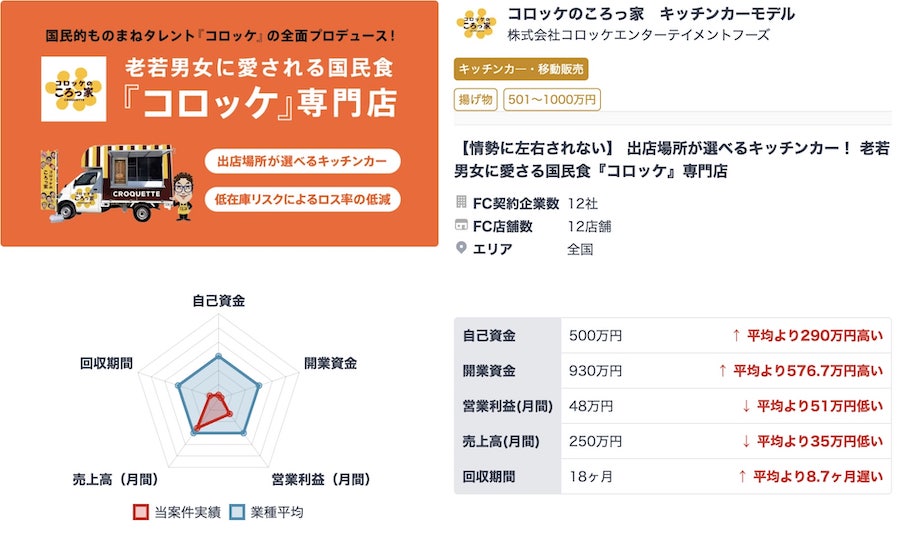Click the white logo square in orange banner
900x543 pixels.
click(73, 89)
